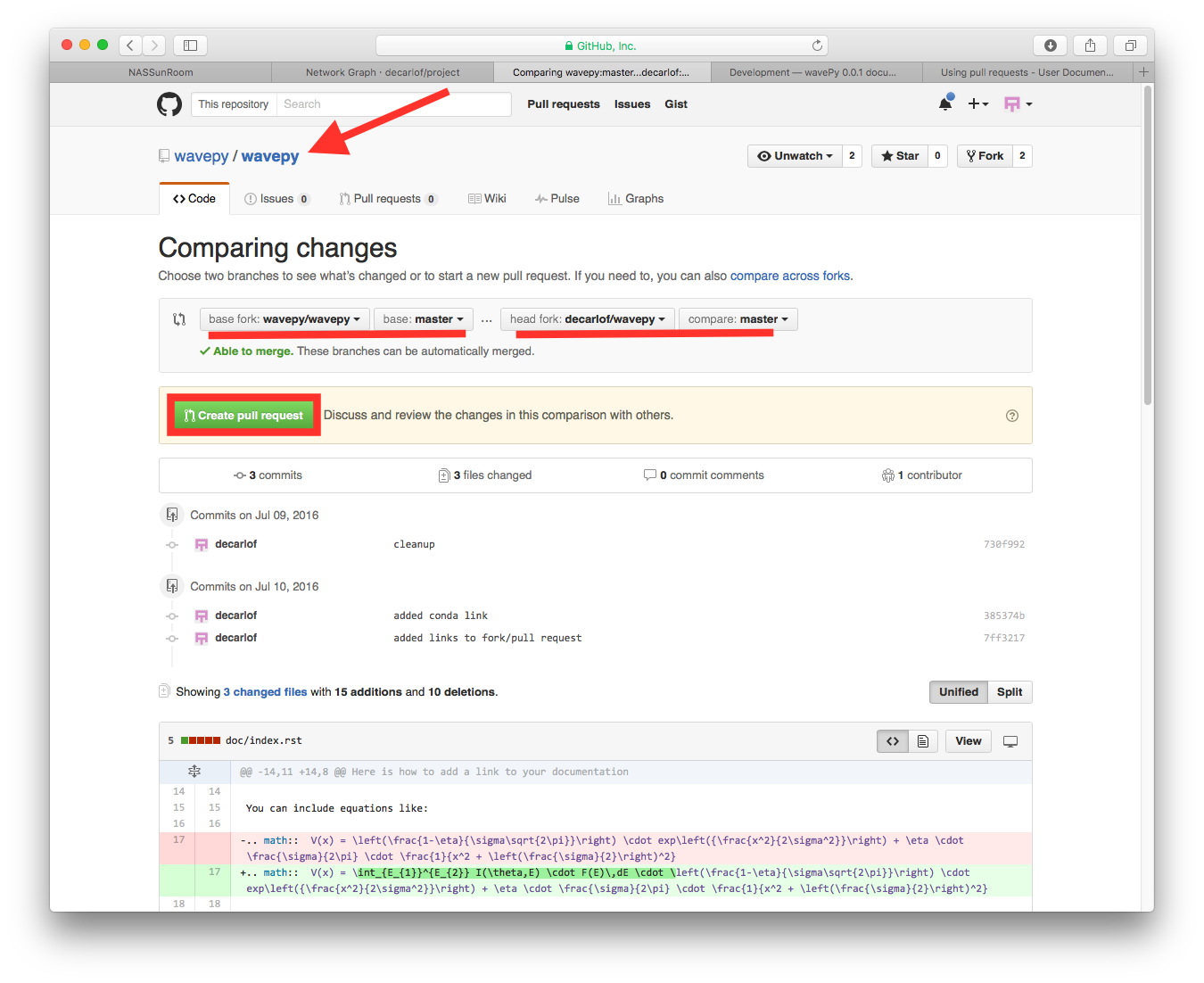The image size is (1204, 983).
Task: Open the GitHub Octocat home logo
Action: [x=169, y=104]
